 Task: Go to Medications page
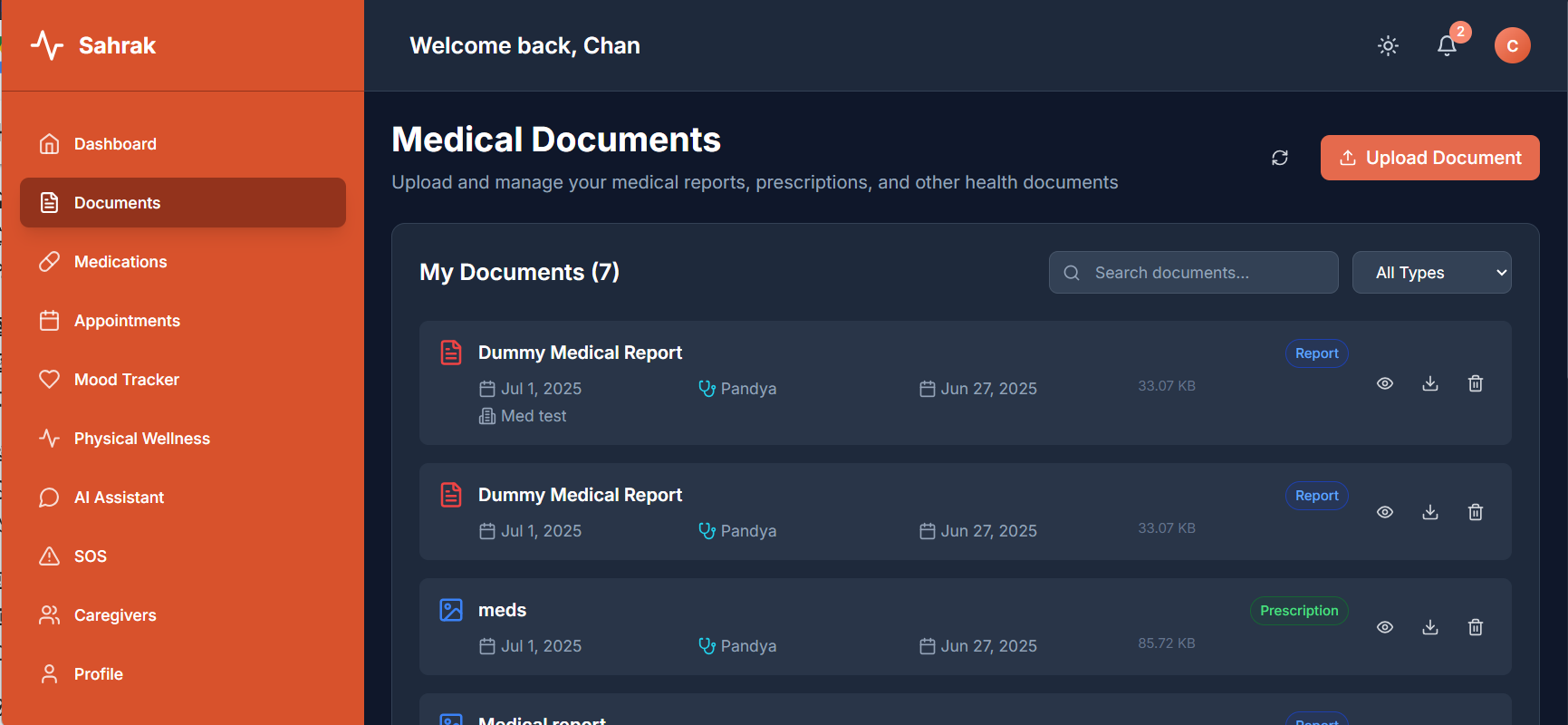click(x=183, y=262)
